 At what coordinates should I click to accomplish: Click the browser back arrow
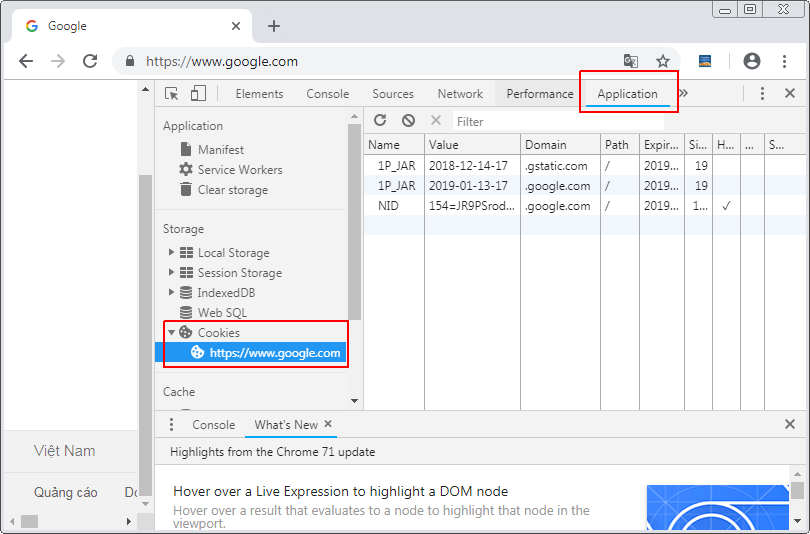click(25, 61)
